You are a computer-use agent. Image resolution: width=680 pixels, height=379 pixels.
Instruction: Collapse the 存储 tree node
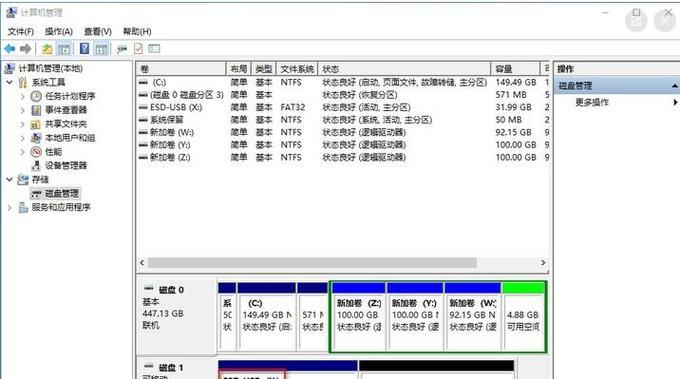coord(10,180)
